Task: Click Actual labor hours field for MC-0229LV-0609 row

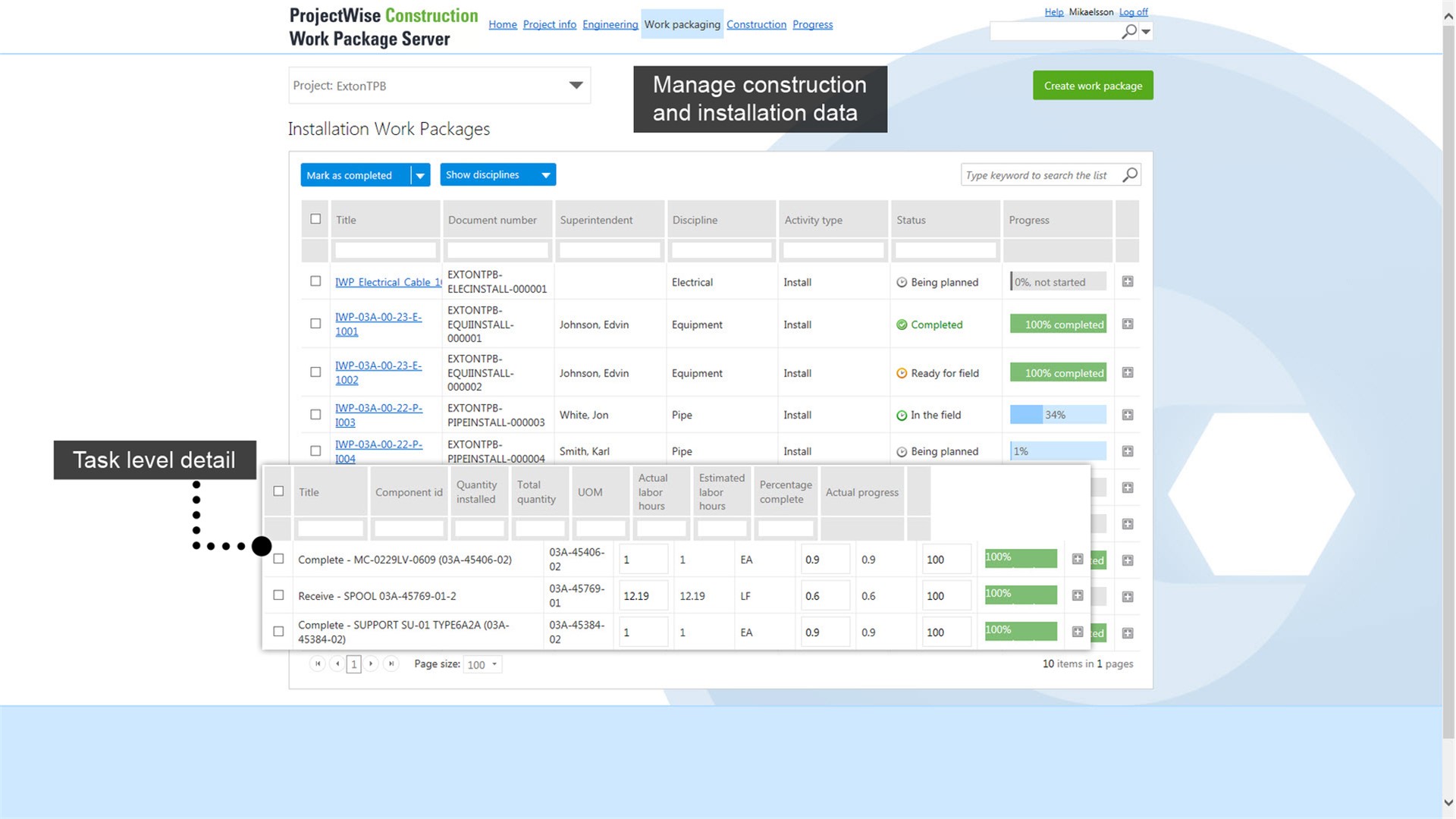Action: (x=825, y=560)
